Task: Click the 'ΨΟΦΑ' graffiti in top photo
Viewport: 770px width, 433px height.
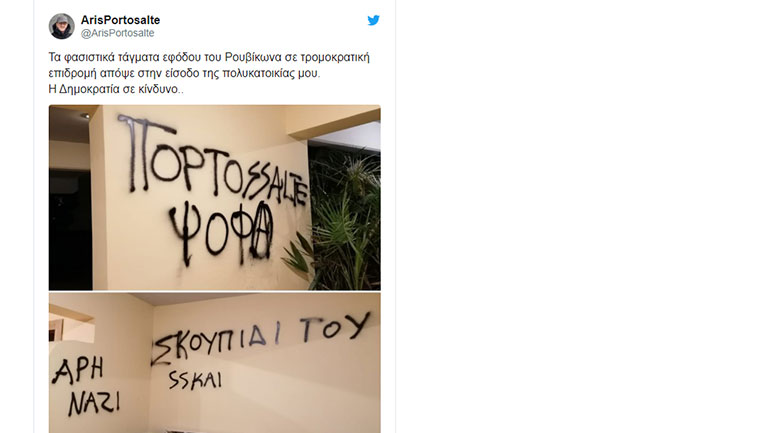Action: pos(220,233)
